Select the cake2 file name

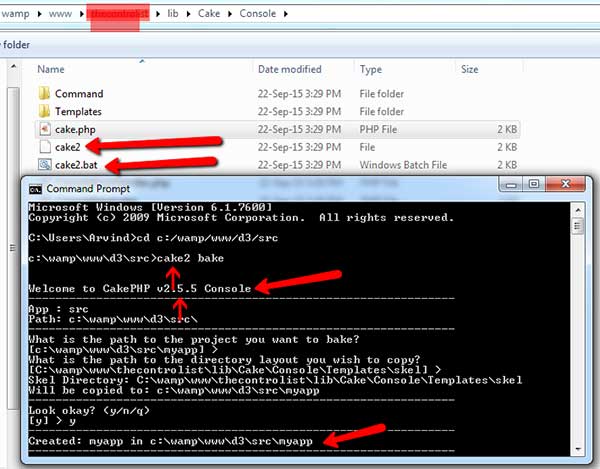(x=68, y=147)
